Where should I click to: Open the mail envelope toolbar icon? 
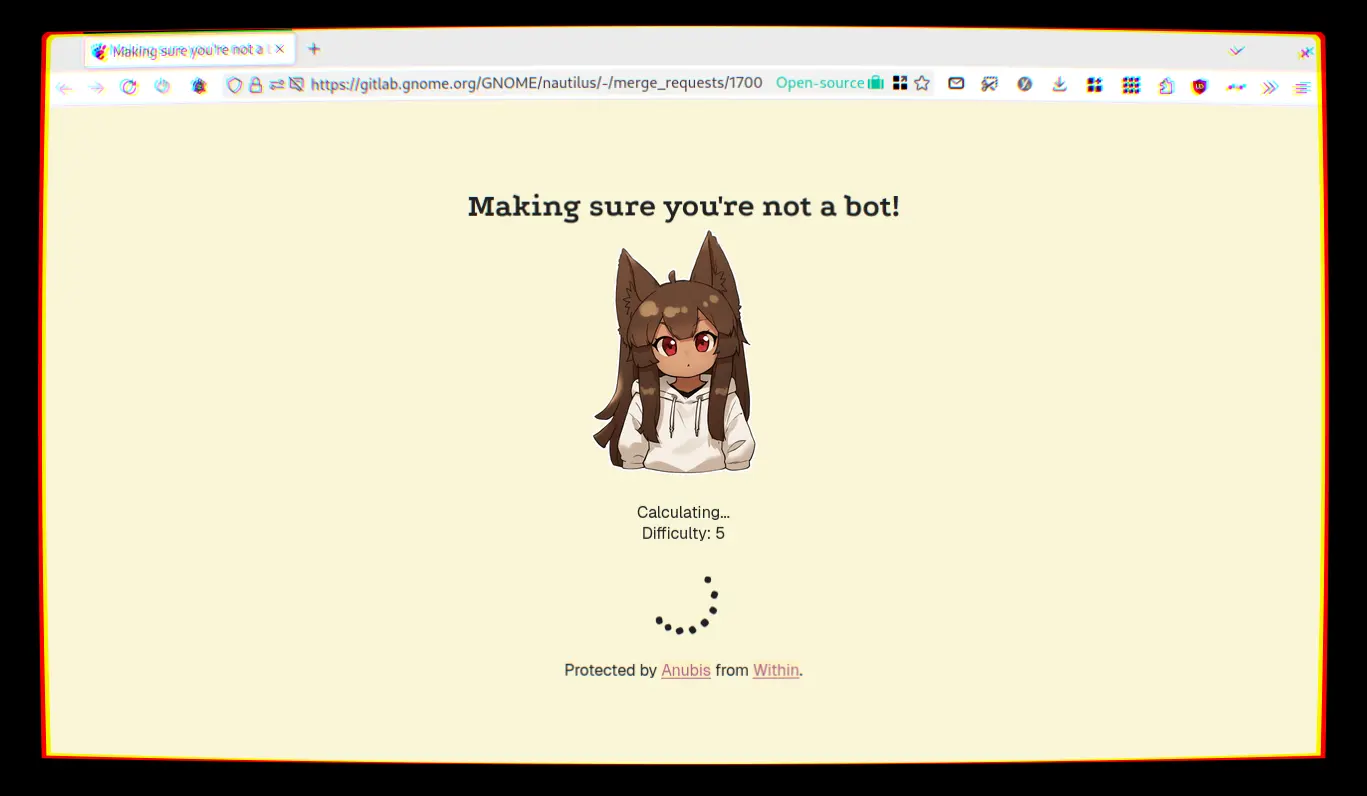pos(956,84)
